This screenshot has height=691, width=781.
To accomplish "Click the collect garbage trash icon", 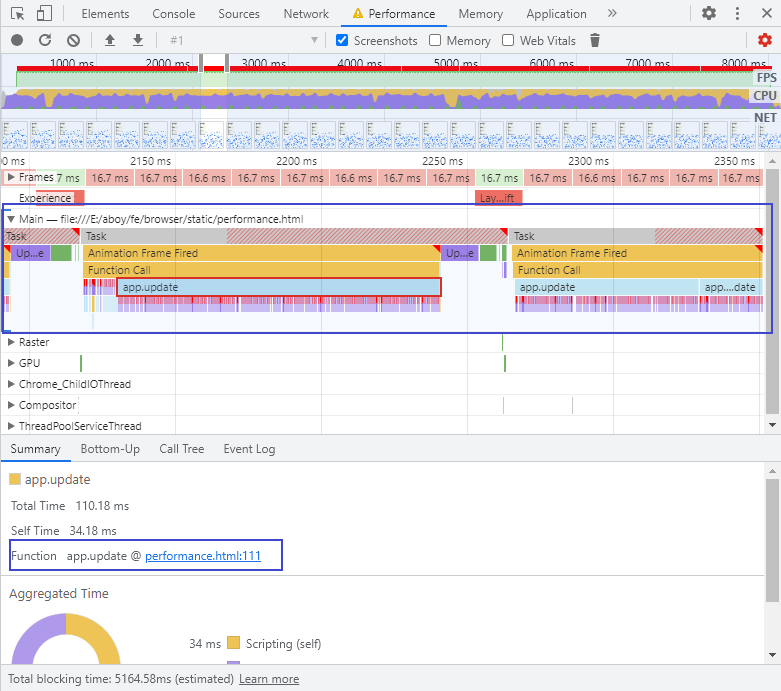I will point(595,40).
